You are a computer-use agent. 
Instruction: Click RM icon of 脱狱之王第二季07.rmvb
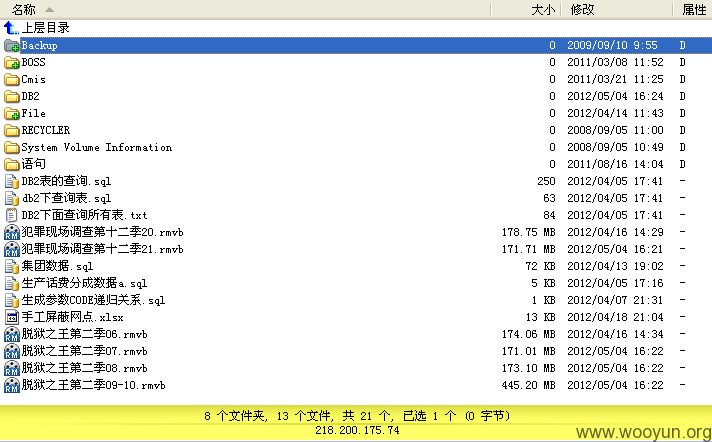tap(11, 351)
